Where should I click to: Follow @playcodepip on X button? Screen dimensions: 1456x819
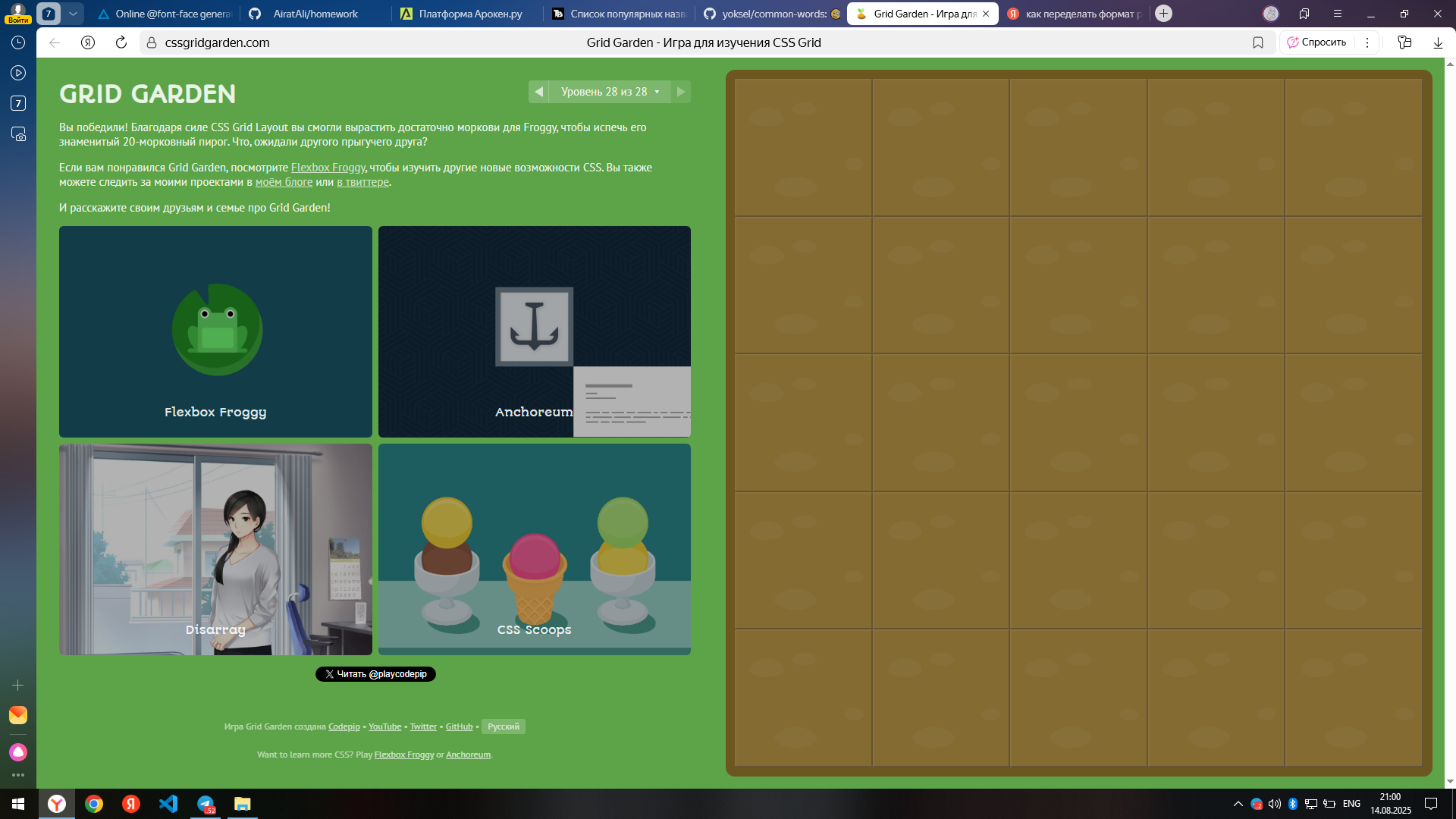coord(375,674)
